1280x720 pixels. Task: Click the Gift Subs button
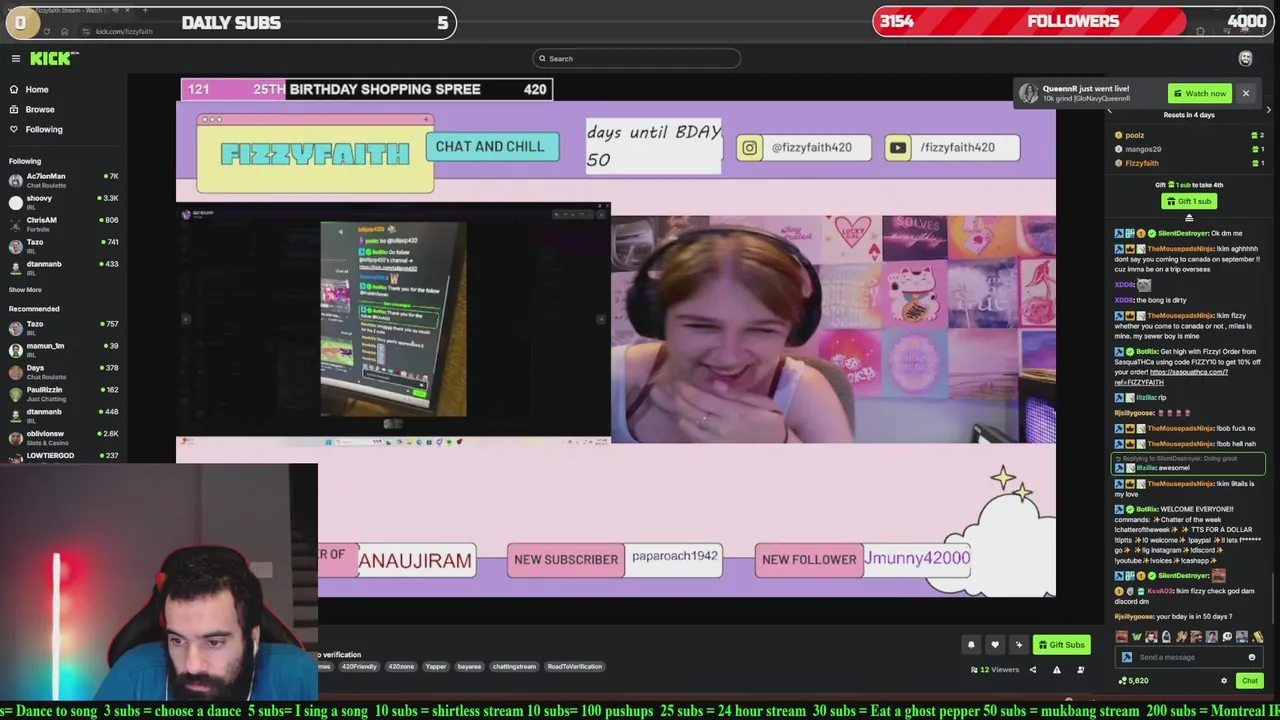(x=1061, y=645)
